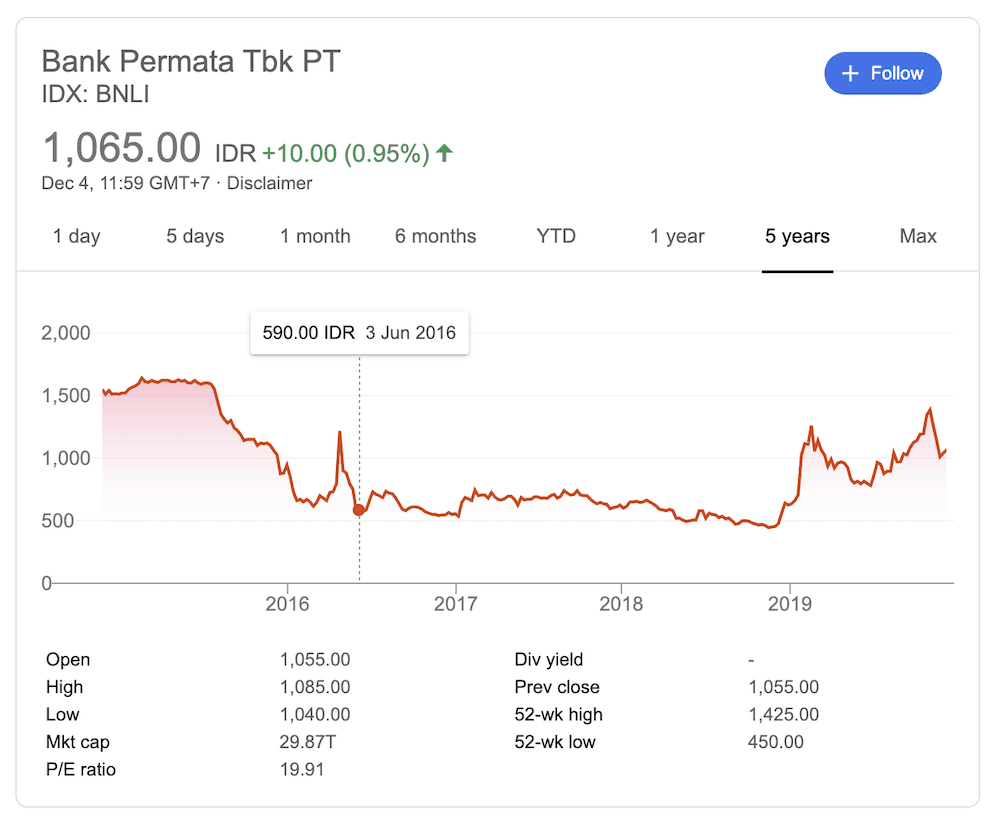Click the Bank Permata Tbk PT title
Image resolution: width=1000 pixels, height=823 pixels.
click(x=190, y=61)
